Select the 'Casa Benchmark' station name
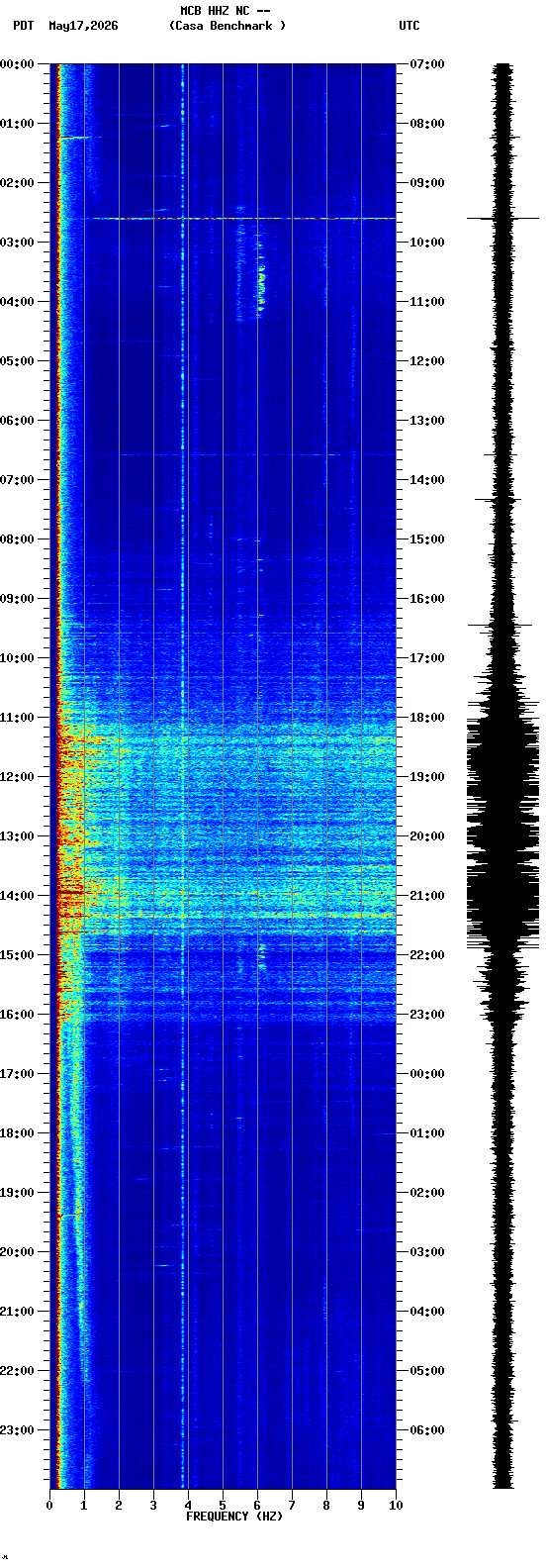The image size is (546, 1568). click(x=227, y=26)
